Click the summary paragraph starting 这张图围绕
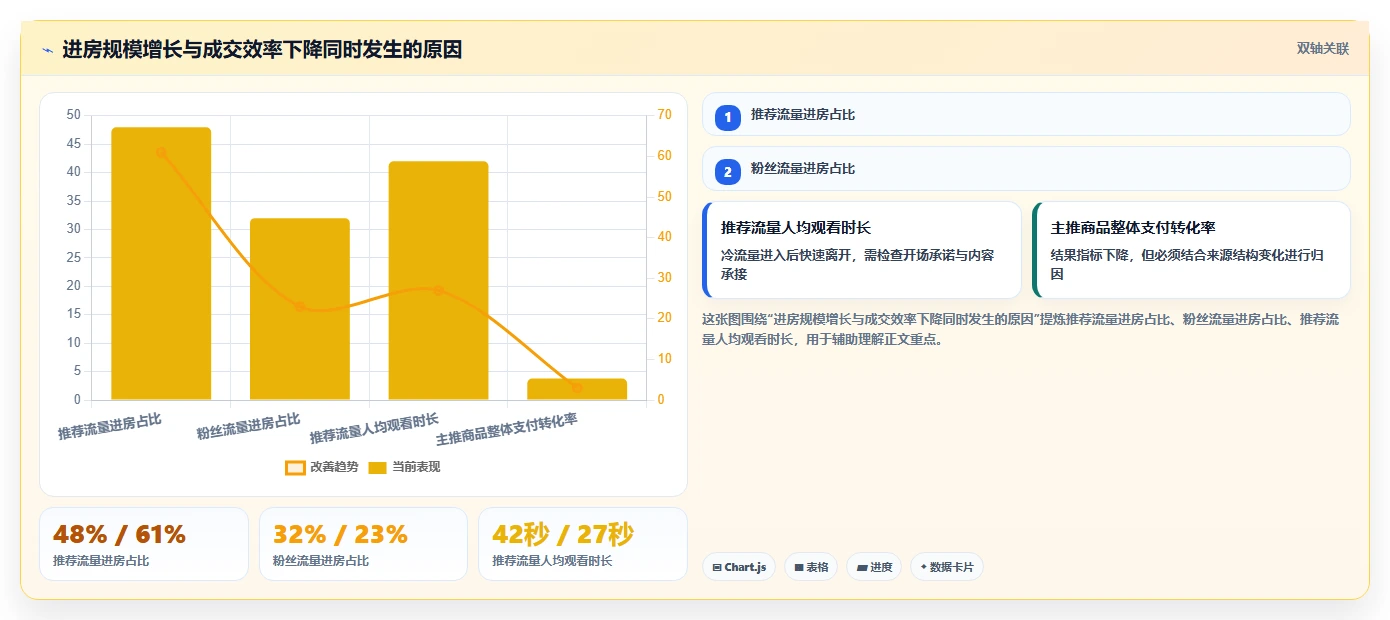This screenshot has width=1390, height=620. (x=1021, y=329)
